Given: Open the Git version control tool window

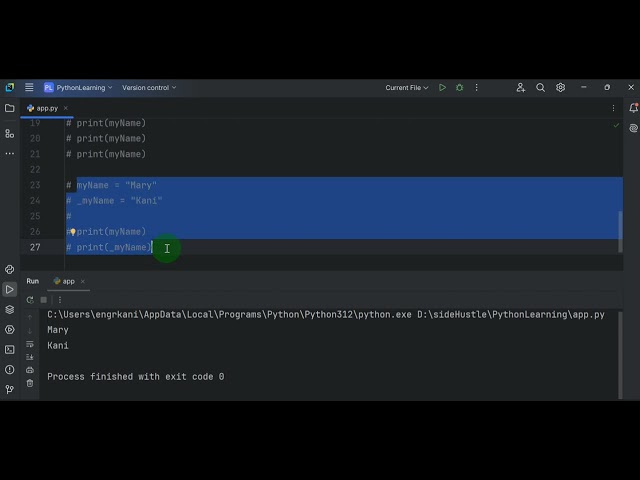Looking at the screenshot, I should [x=9, y=389].
